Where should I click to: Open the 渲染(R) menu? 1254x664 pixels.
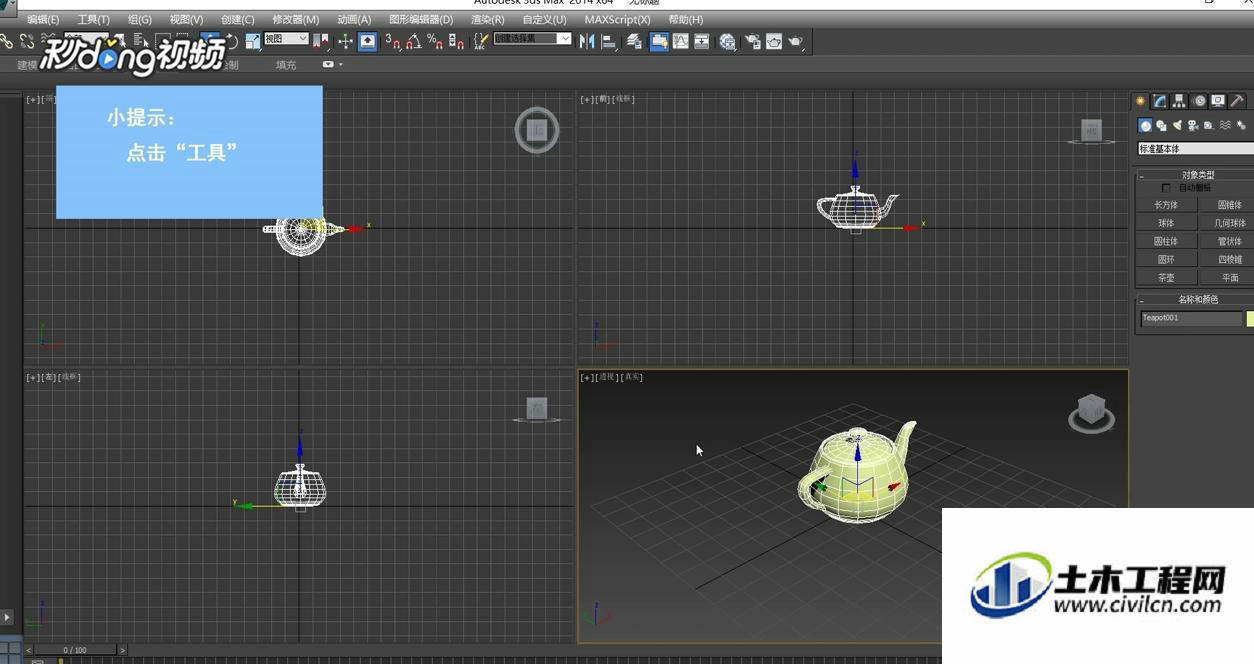coord(488,20)
